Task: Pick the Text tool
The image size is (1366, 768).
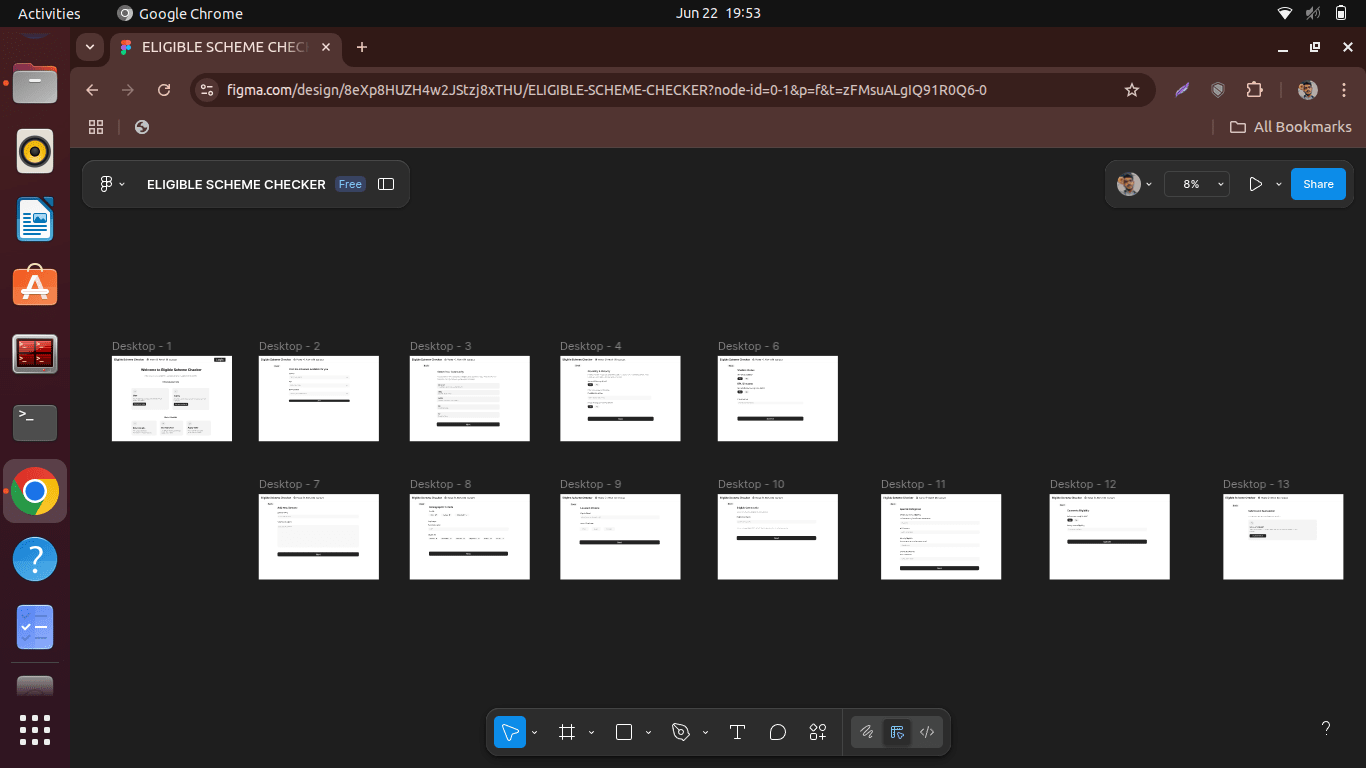Action: [x=737, y=732]
